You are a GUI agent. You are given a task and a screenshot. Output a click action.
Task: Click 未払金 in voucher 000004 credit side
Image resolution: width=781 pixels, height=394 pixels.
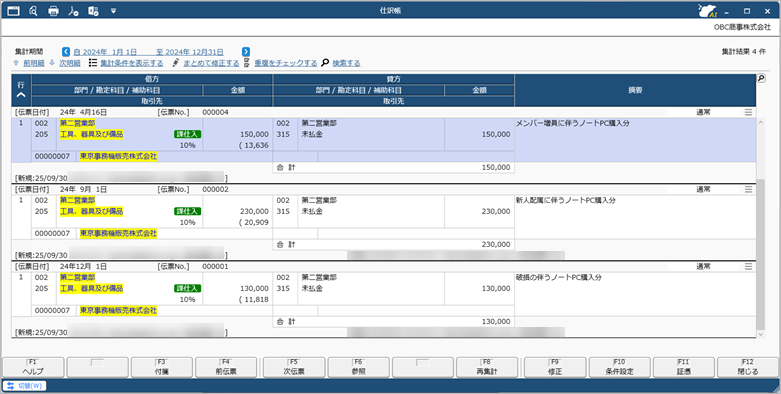(x=312, y=134)
